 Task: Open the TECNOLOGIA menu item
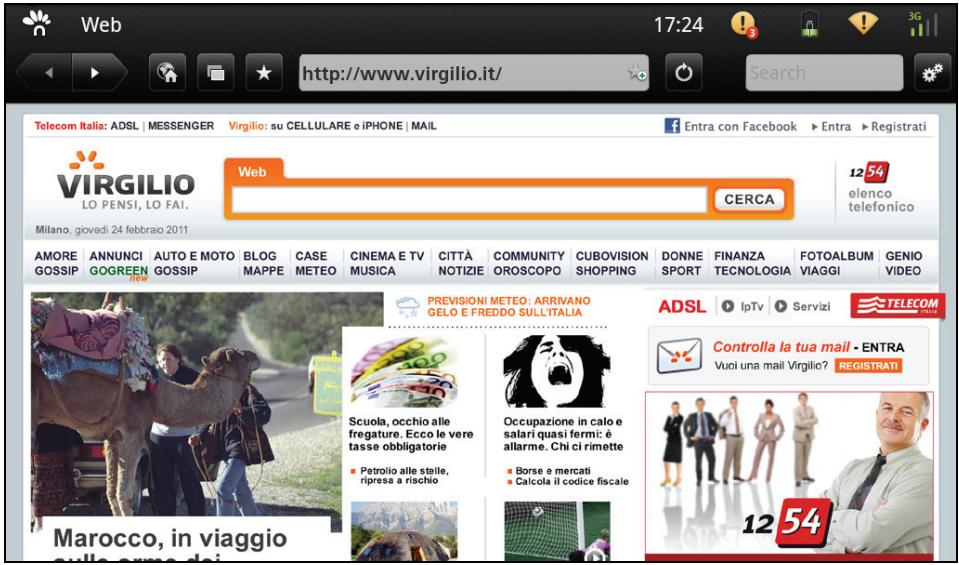752,271
